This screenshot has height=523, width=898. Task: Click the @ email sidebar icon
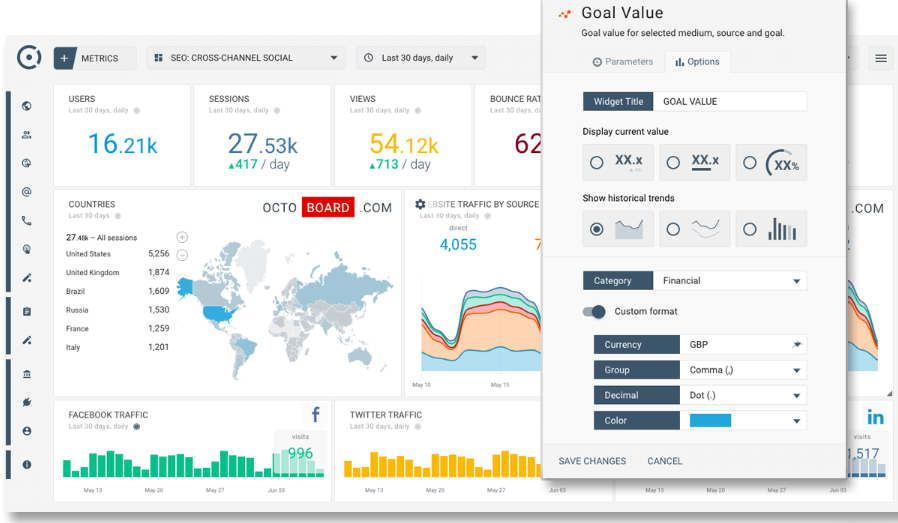[26, 192]
